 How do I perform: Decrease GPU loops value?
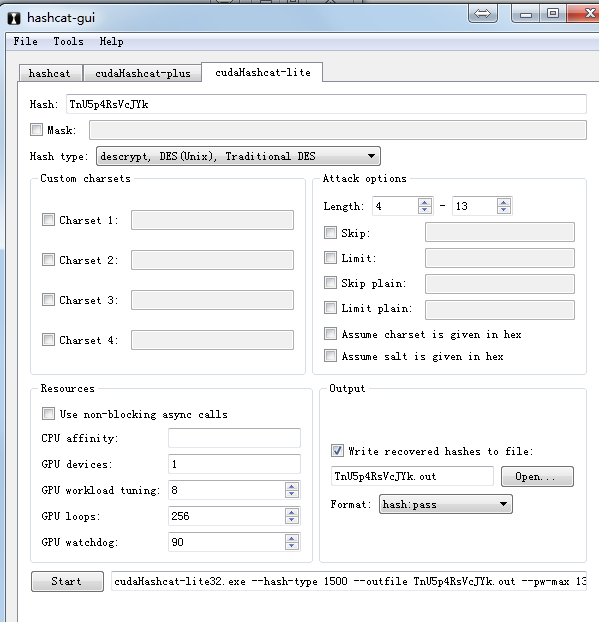(x=292, y=520)
